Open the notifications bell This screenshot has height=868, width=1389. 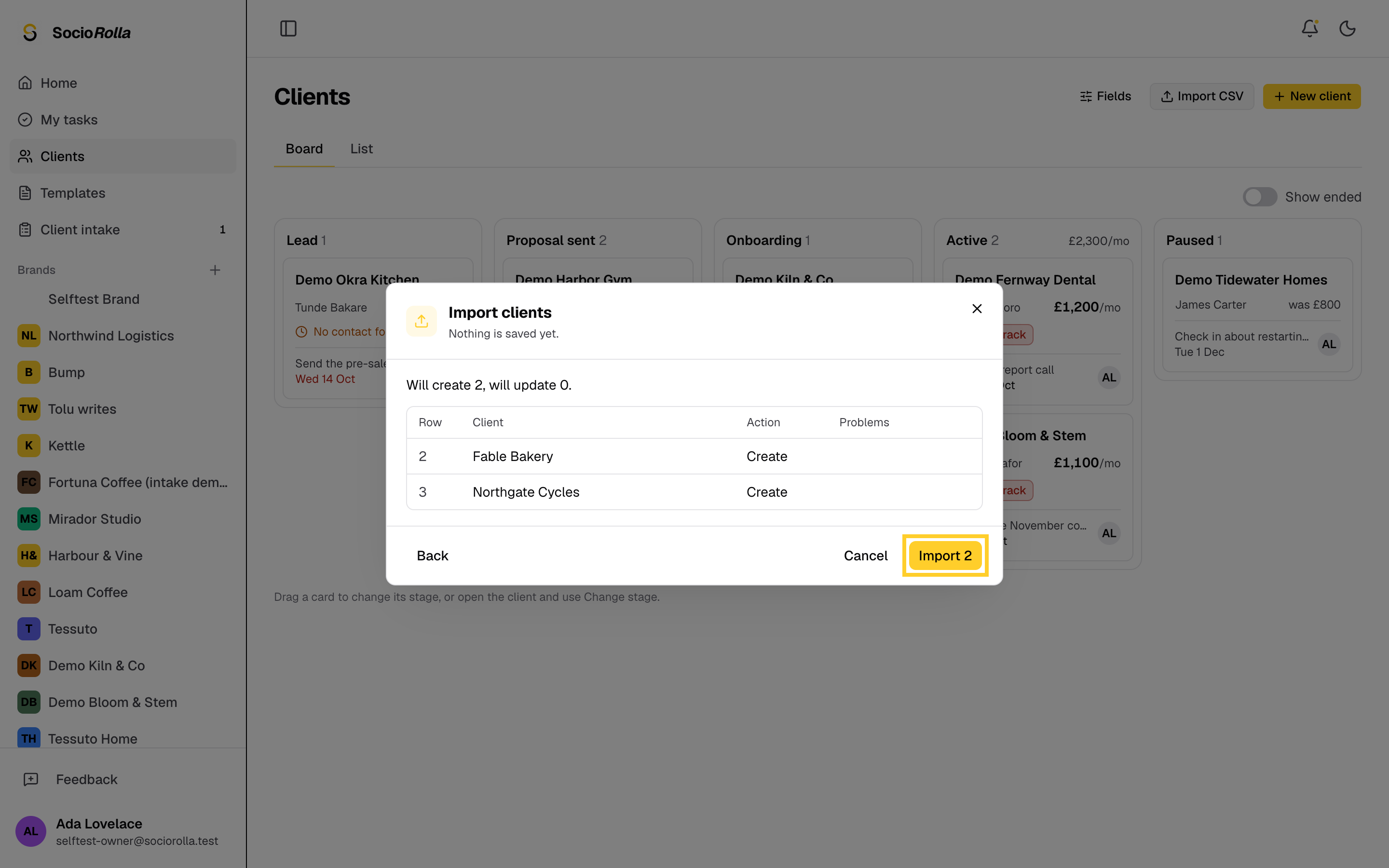(x=1309, y=28)
